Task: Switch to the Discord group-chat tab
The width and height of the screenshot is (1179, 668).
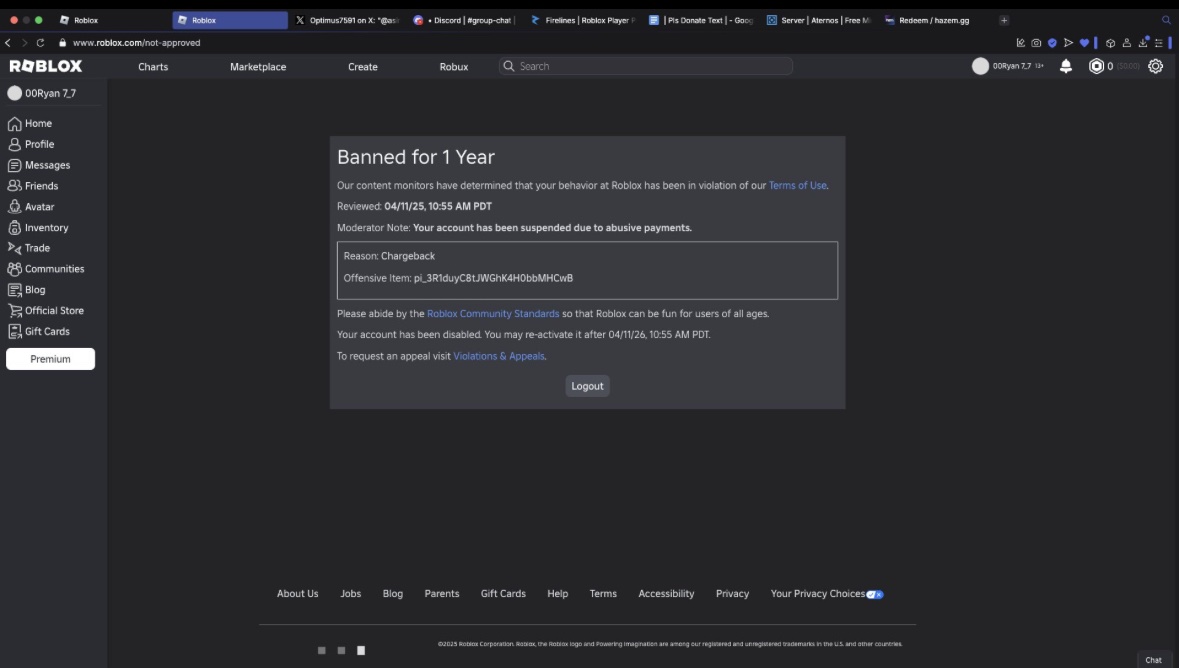Action: pos(465,20)
